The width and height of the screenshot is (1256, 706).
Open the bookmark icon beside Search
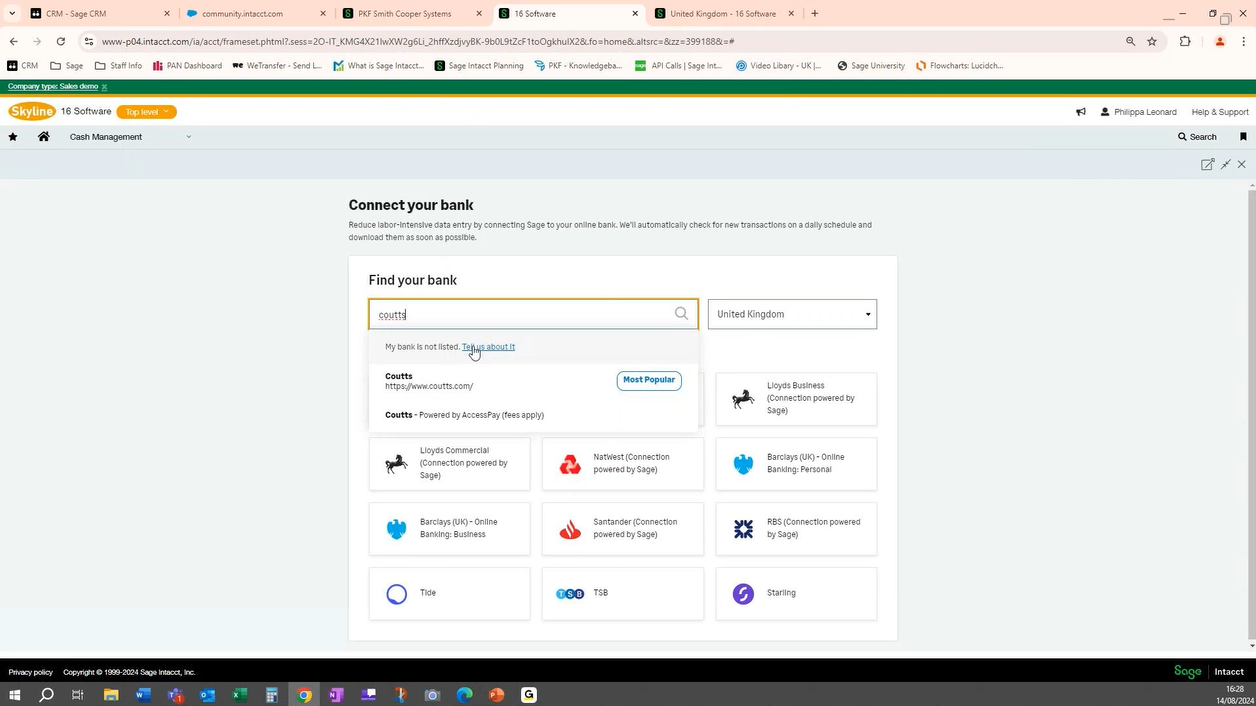point(1243,137)
